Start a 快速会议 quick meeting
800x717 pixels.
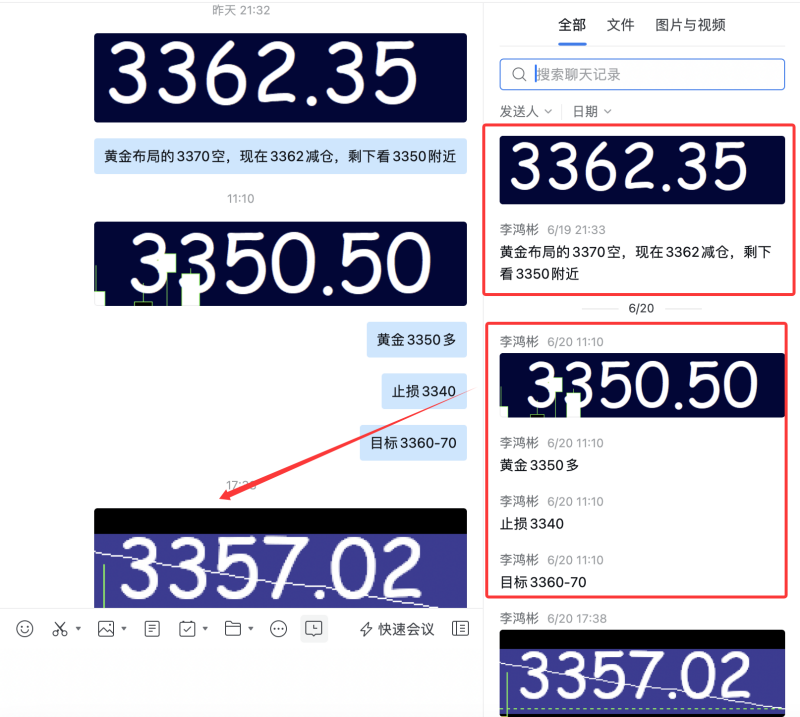tap(397, 629)
